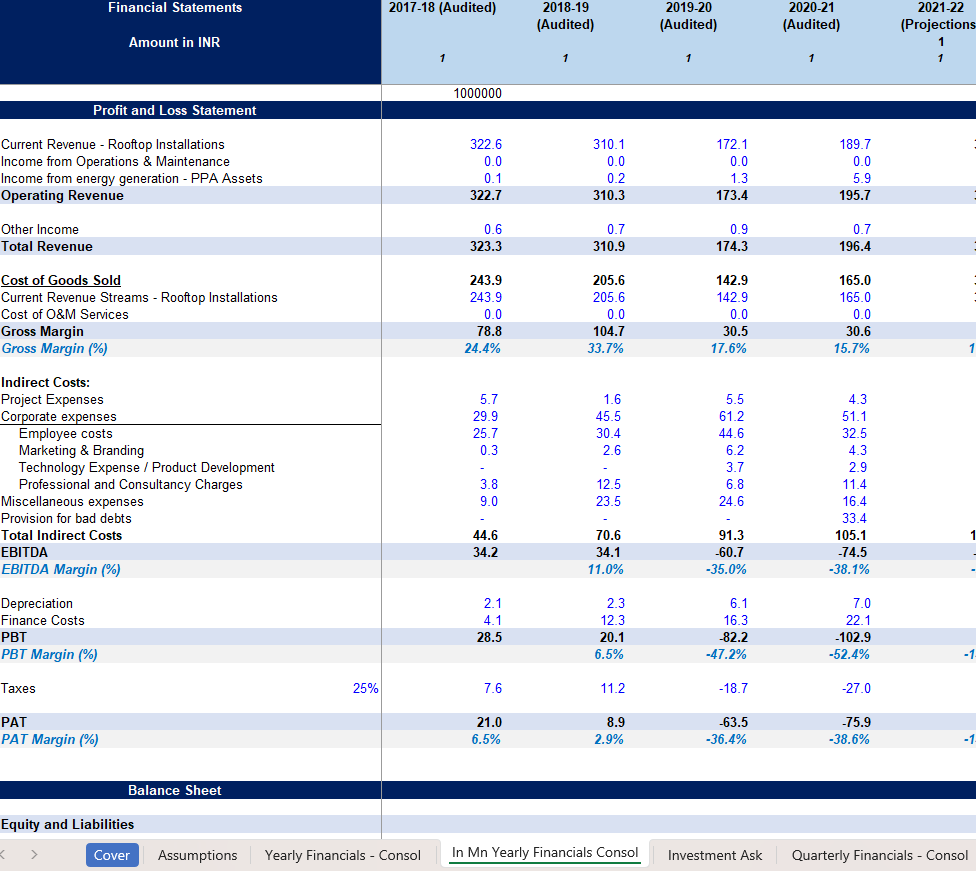The width and height of the screenshot is (976, 871).
Task: Select 2020-21 Provision for bad debts 33.4
Action: 854,518
